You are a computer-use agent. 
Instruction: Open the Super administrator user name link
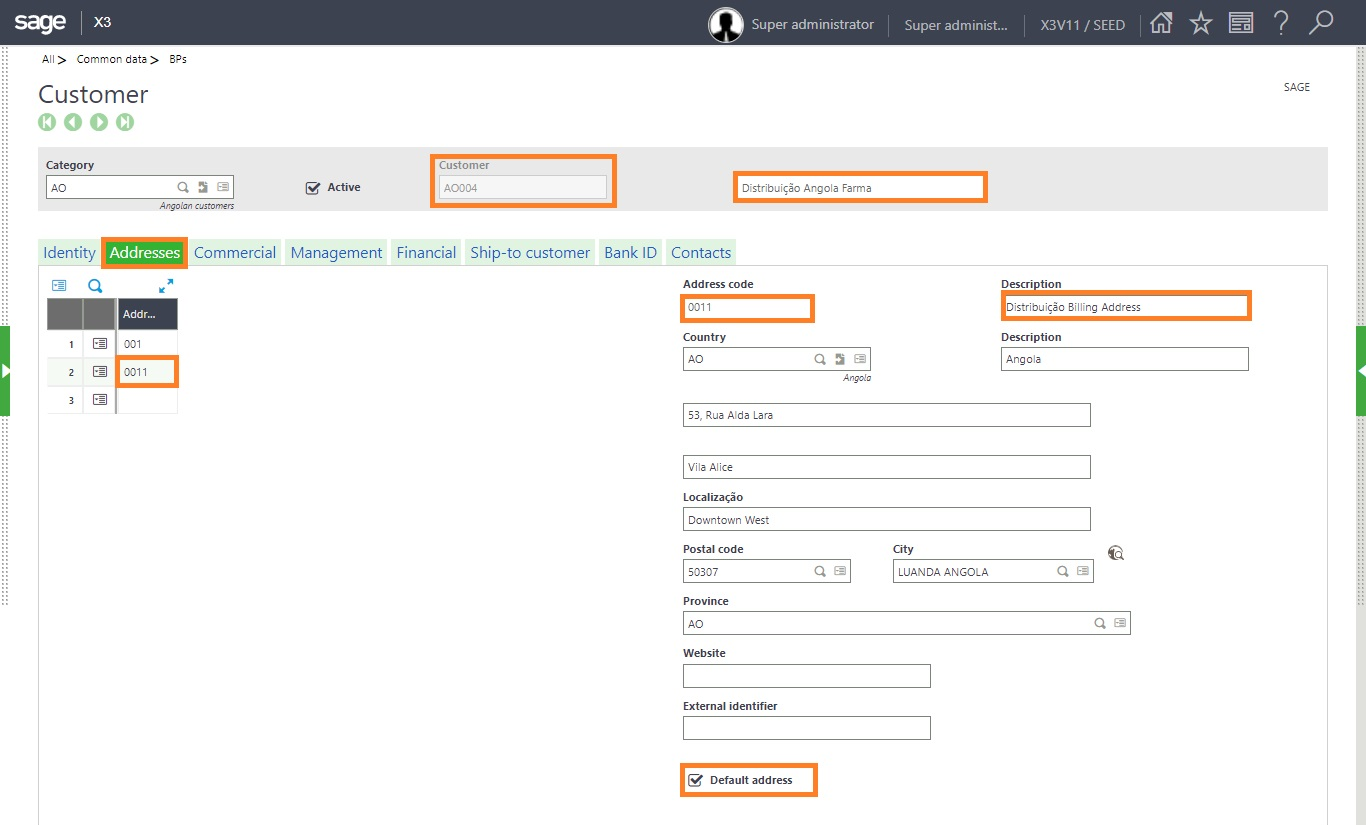coord(813,24)
